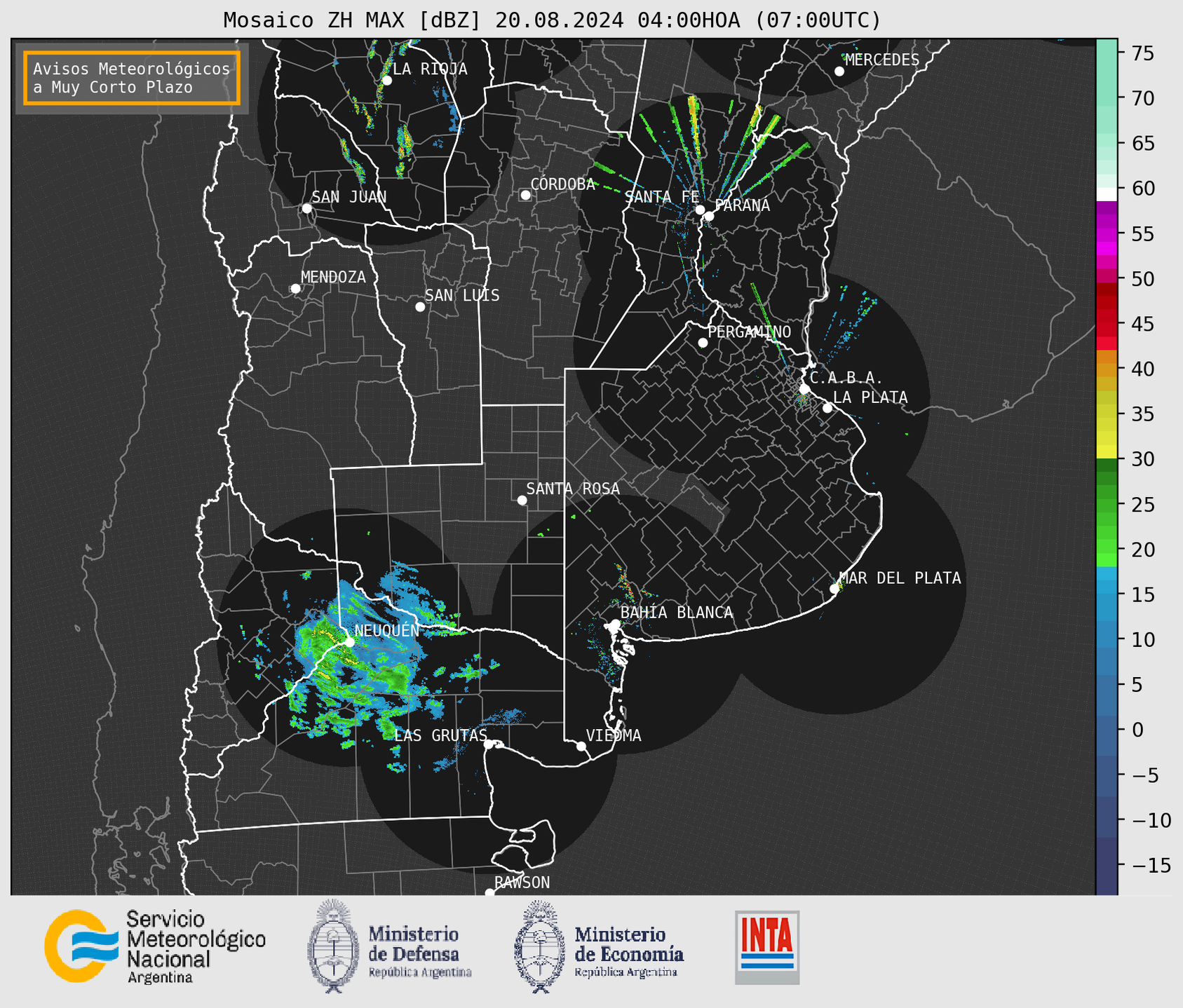This screenshot has height=1008, width=1183.
Task: Click the BAHÍA BLANCA city marker dot
Action: tap(615, 624)
